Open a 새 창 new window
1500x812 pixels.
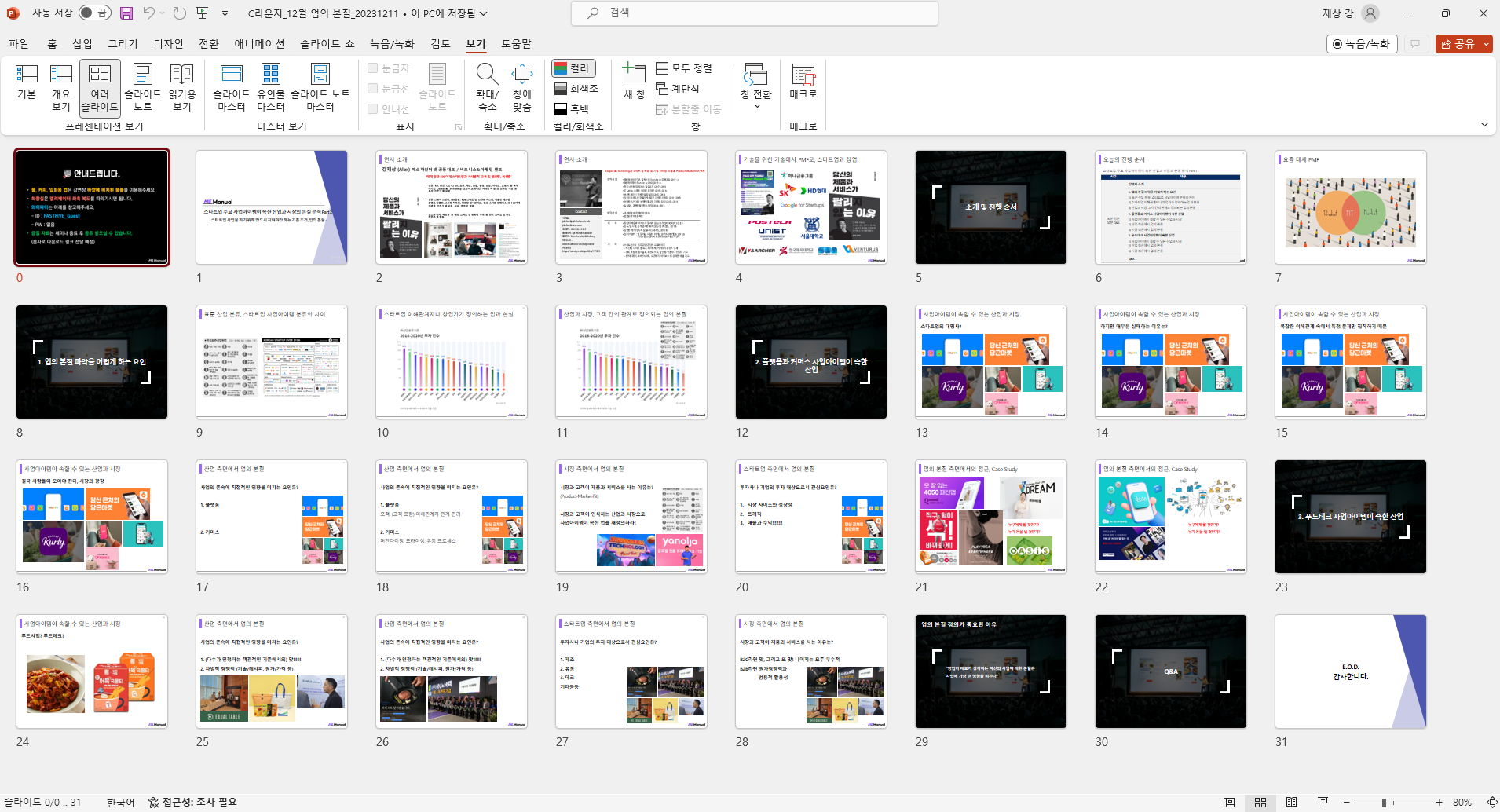tap(634, 82)
